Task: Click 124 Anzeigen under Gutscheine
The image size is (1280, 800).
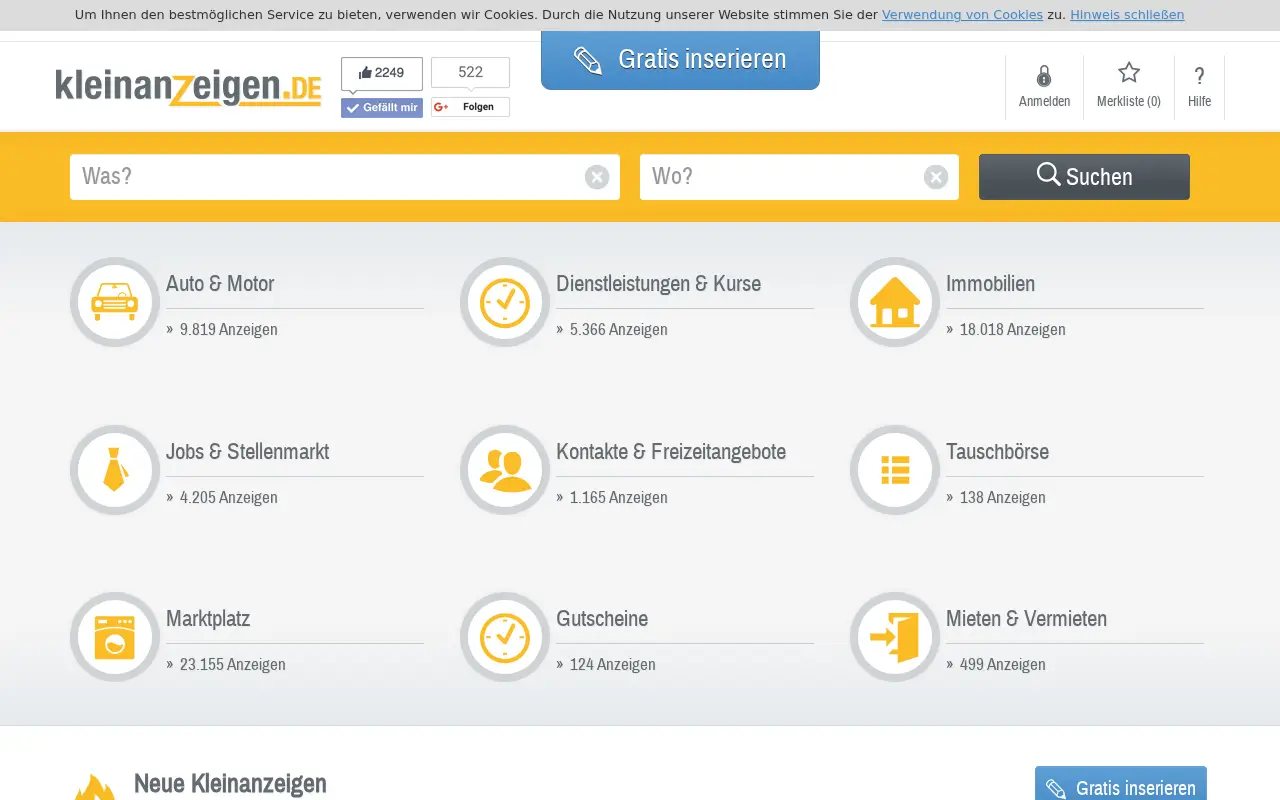Action: click(x=613, y=664)
